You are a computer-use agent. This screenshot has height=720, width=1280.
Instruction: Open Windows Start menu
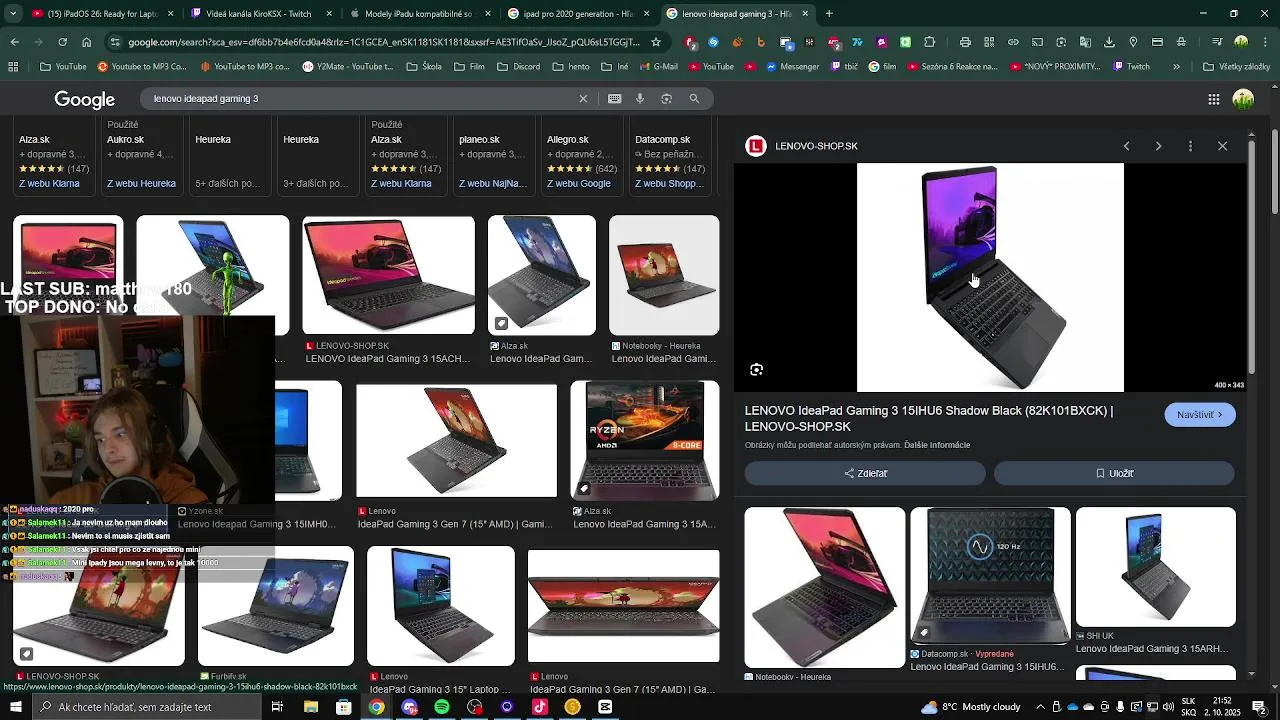(16, 707)
